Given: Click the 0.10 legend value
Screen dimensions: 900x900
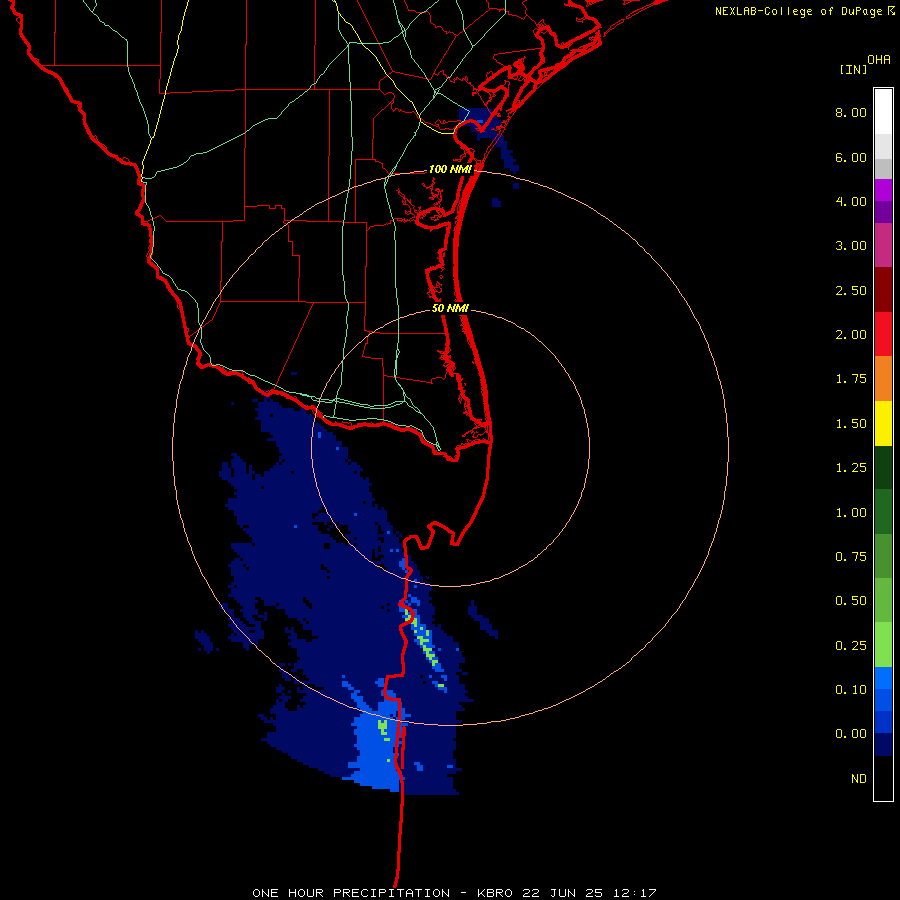Looking at the screenshot, I should (x=851, y=690).
